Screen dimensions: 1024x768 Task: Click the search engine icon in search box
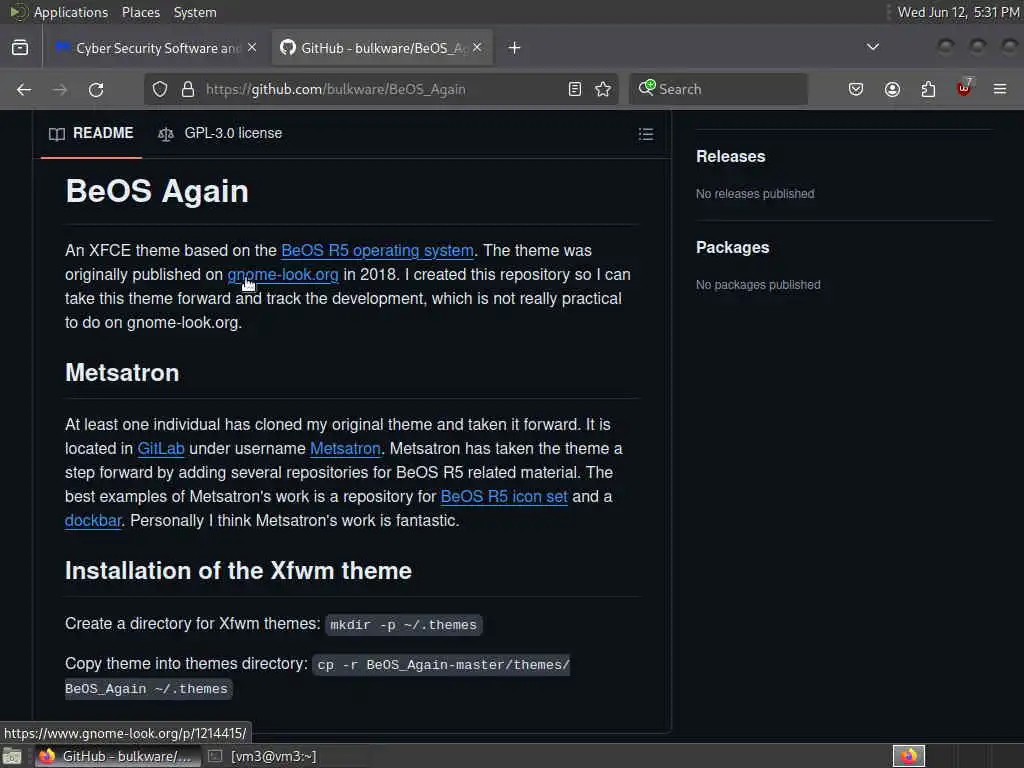[x=647, y=88]
